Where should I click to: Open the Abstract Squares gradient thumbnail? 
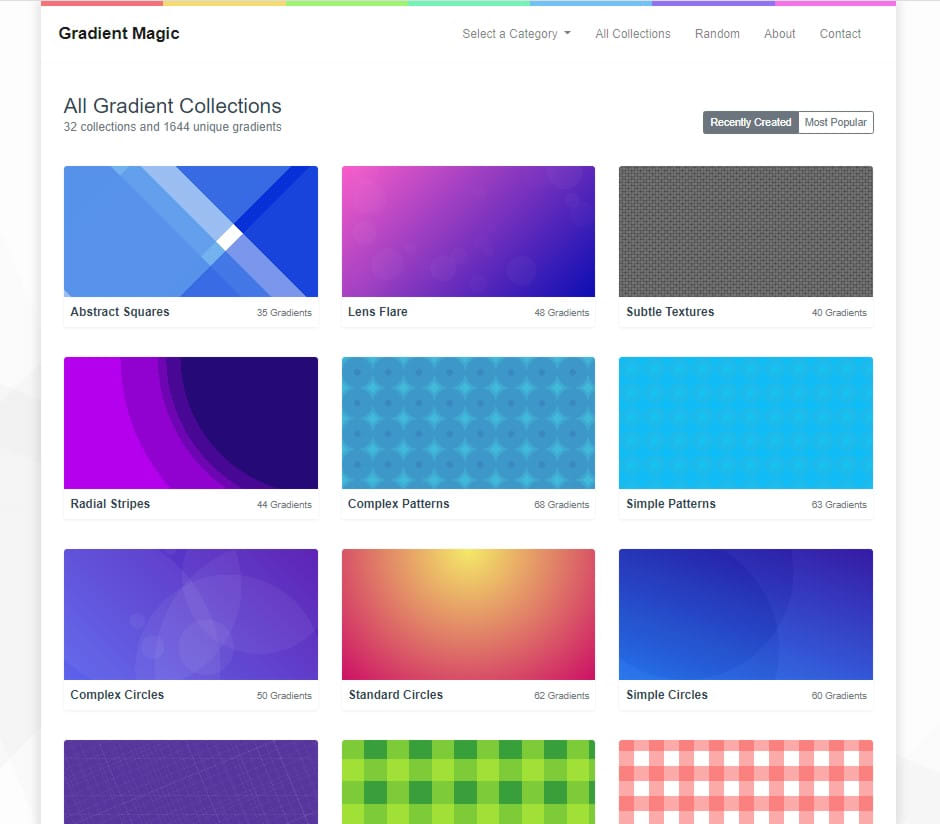191,231
